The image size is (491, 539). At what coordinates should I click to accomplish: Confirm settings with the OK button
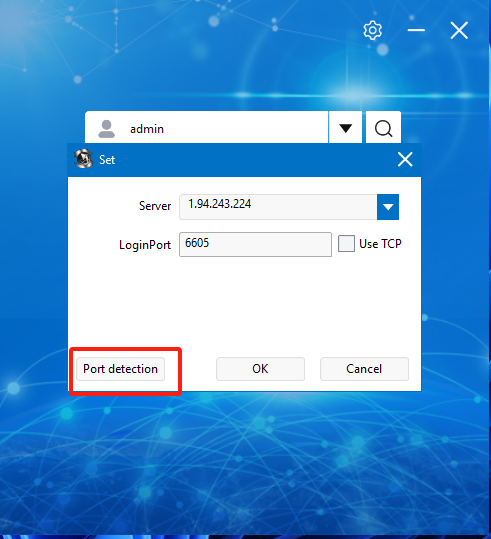tap(260, 369)
